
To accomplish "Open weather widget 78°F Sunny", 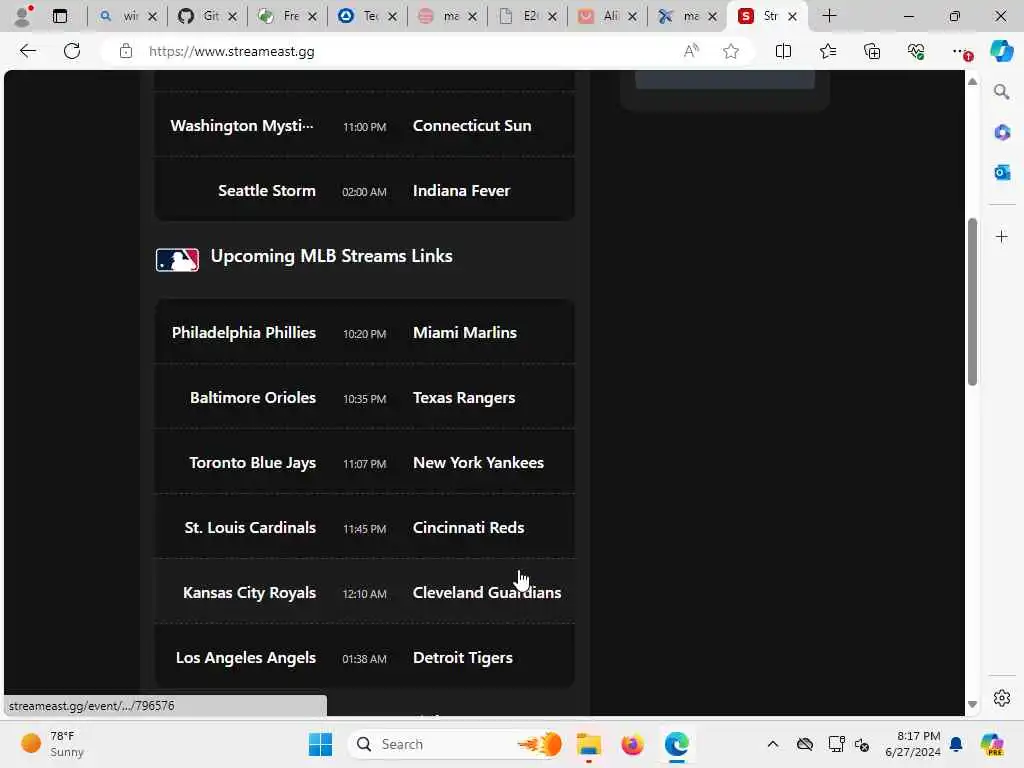I will tap(52, 744).
